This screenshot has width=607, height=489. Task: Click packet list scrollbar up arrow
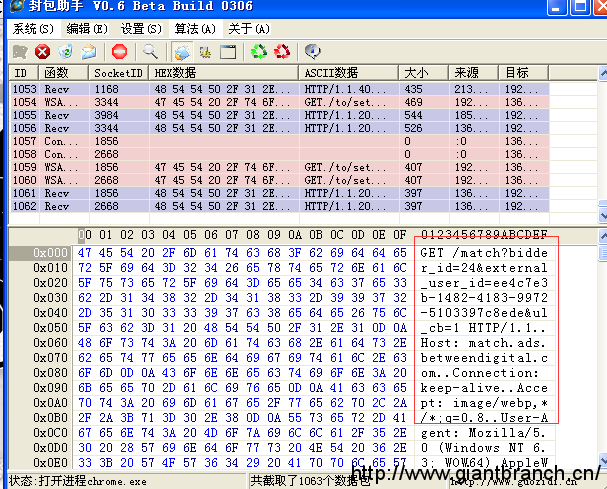(x=602, y=73)
